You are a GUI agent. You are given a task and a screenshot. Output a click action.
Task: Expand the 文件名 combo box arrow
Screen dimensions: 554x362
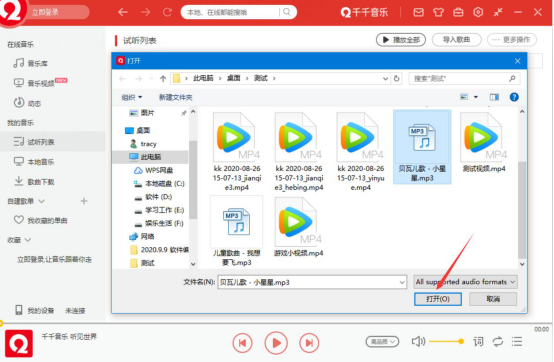(x=402, y=282)
